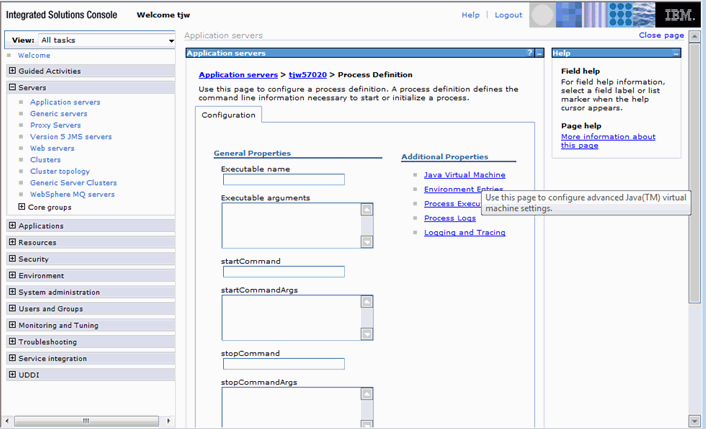Viewport: 706px width, 429px height.
Task: Focus the startCommandArgs text area
Action: click(x=291, y=318)
